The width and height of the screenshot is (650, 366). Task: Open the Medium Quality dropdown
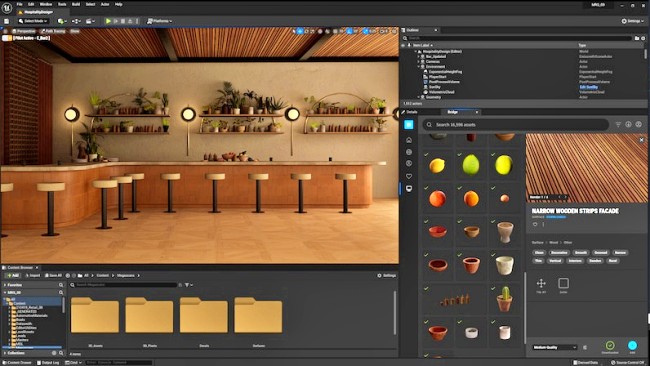[x=555, y=347]
